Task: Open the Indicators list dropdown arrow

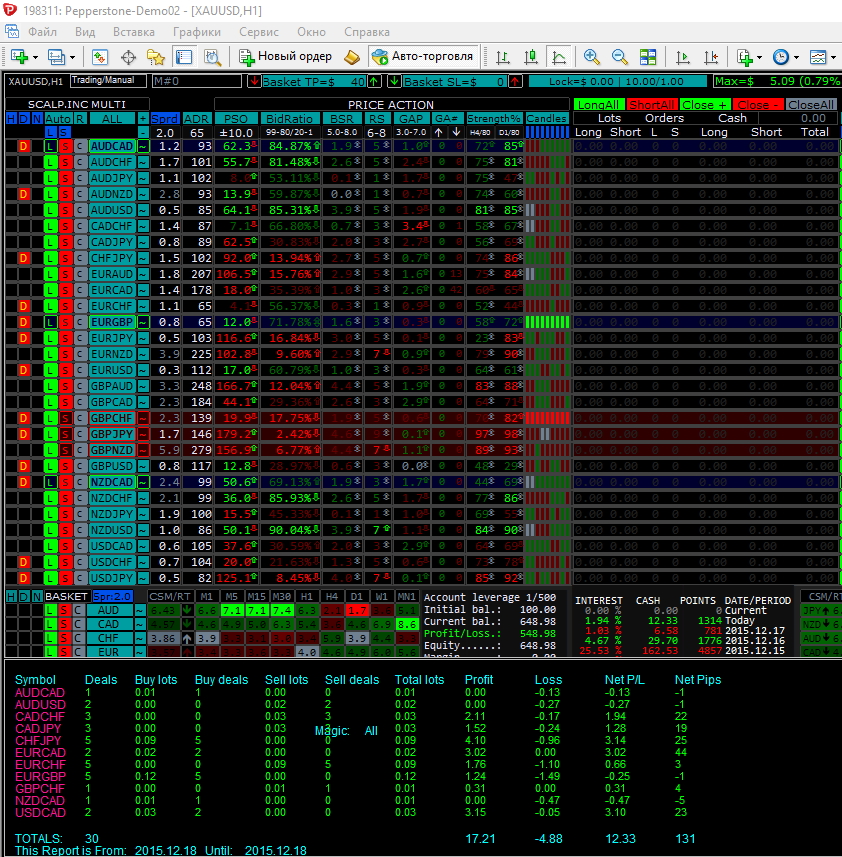Action: 759,57
